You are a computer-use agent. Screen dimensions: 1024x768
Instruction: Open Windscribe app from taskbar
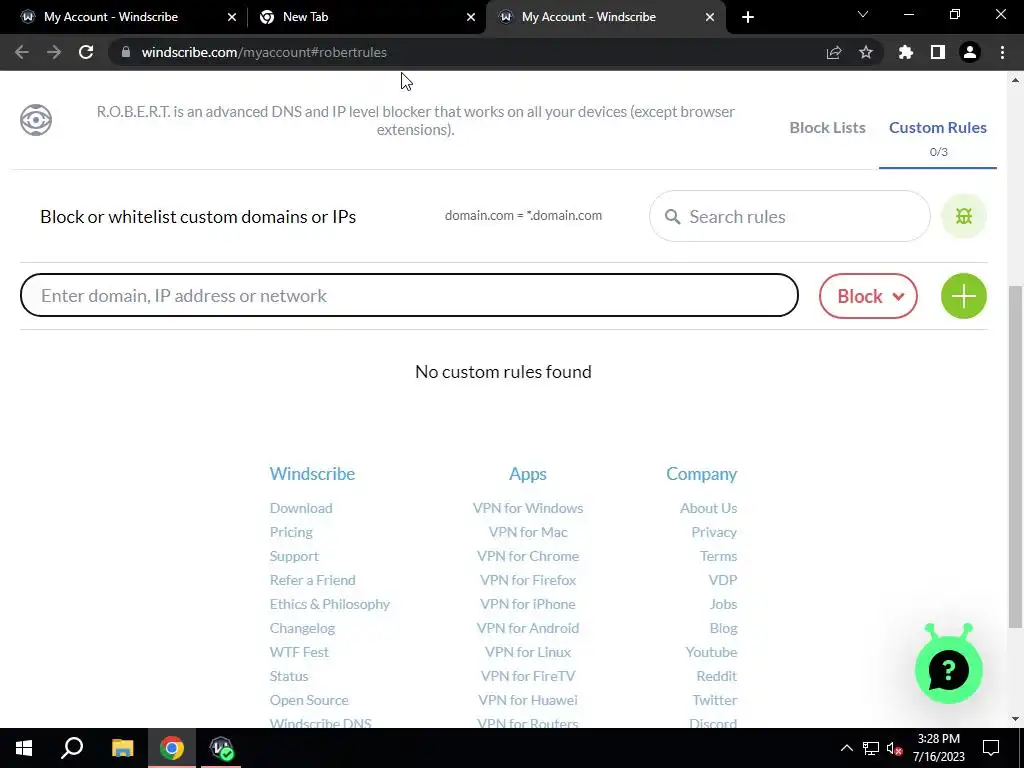[221, 748]
